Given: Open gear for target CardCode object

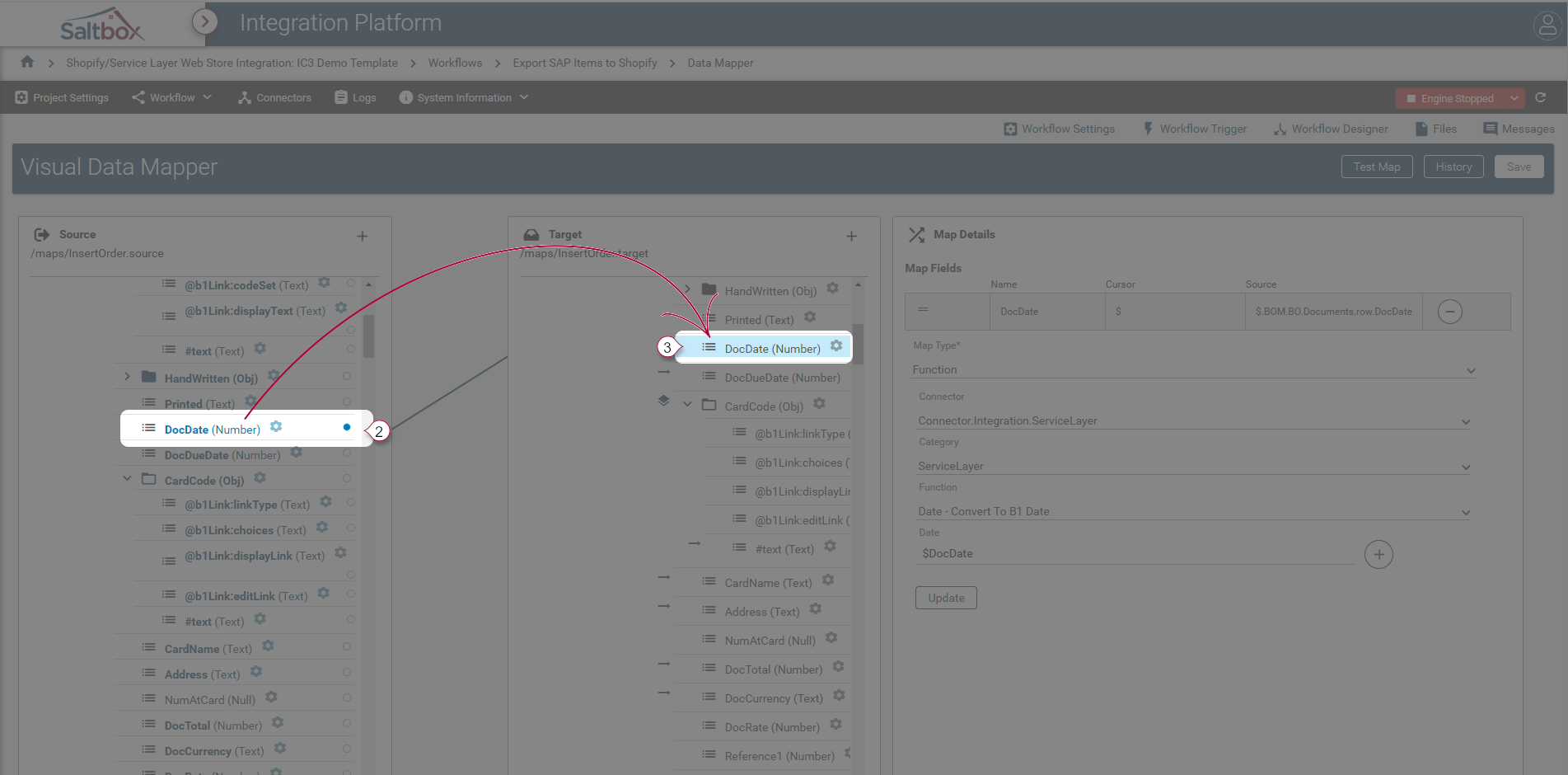Looking at the screenshot, I should pyautogui.click(x=819, y=404).
